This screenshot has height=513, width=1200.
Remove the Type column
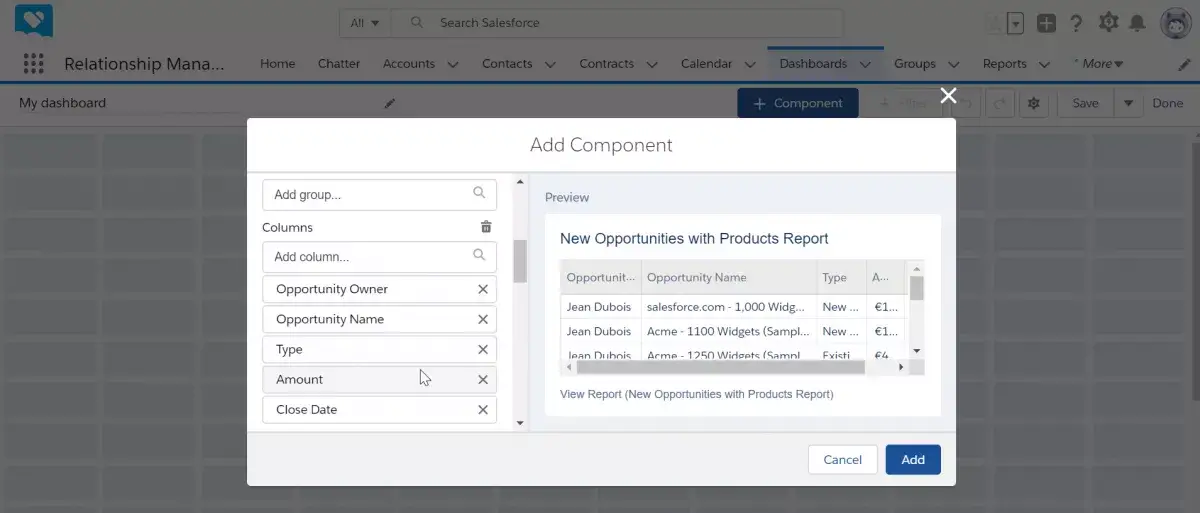pyautogui.click(x=483, y=349)
